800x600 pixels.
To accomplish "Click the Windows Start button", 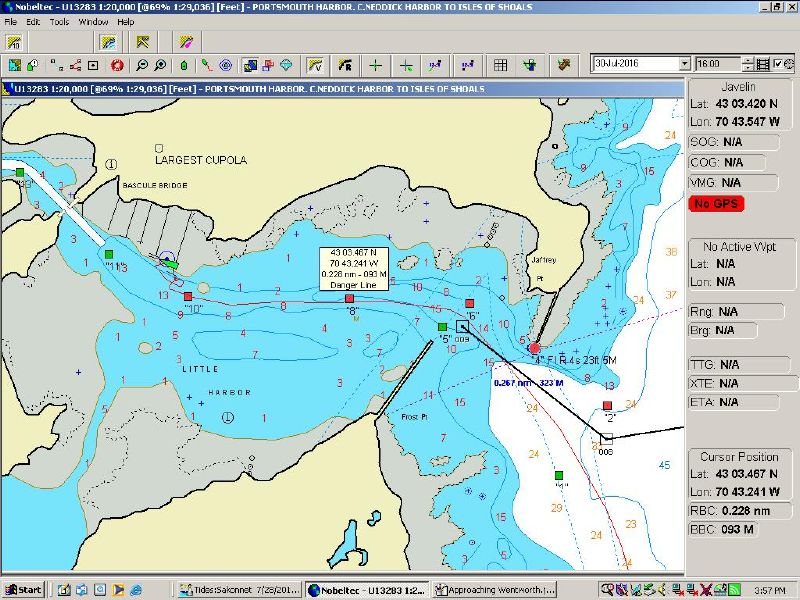I will pyautogui.click(x=23, y=590).
